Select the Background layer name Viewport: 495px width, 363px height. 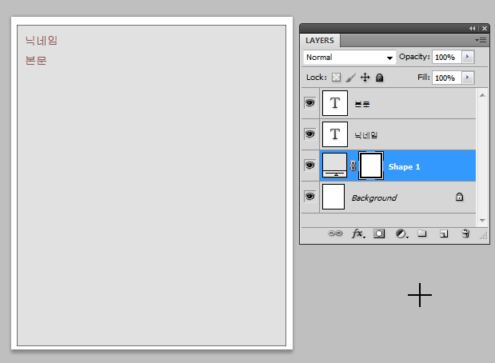(374, 198)
